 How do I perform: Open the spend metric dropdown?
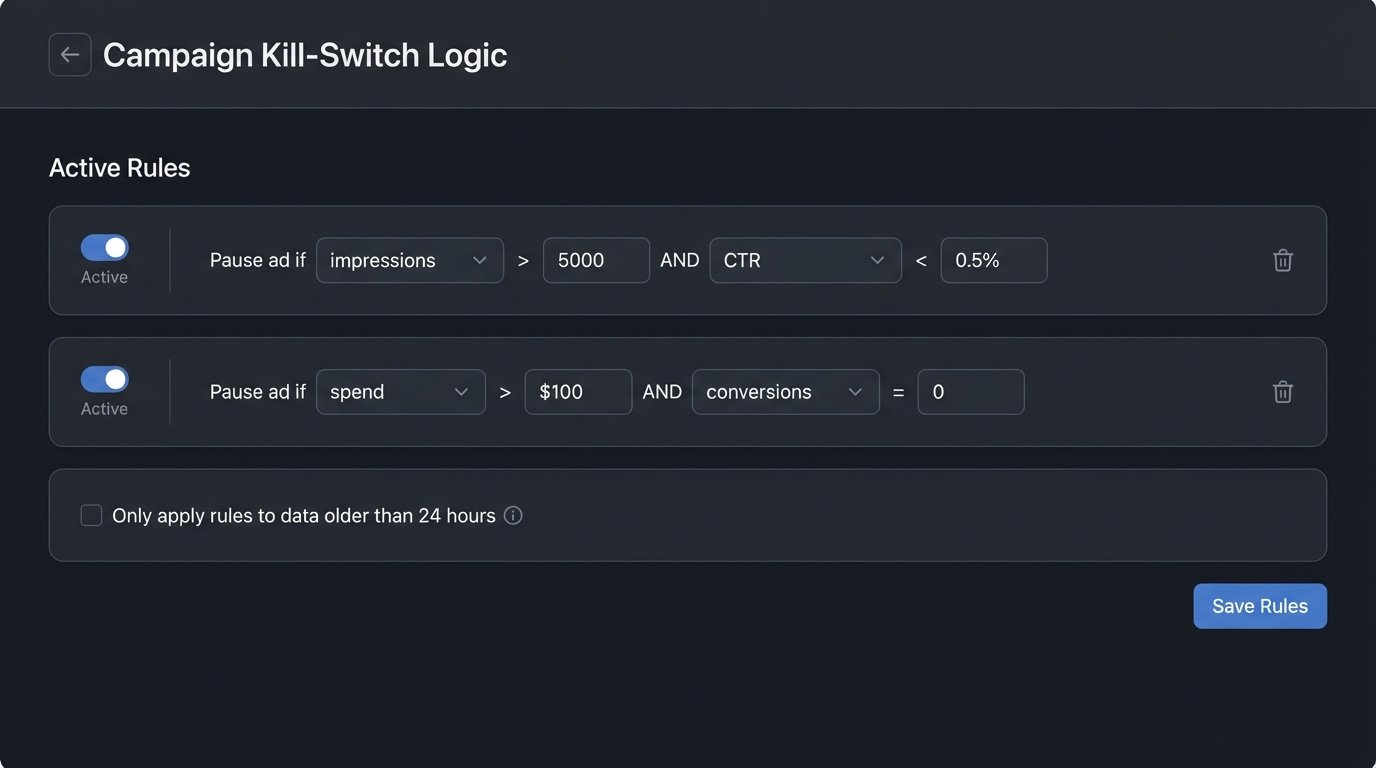coord(400,391)
